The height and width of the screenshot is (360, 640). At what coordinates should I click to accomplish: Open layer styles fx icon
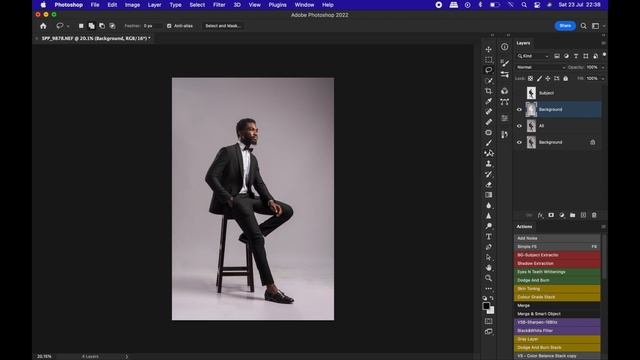click(x=540, y=215)
